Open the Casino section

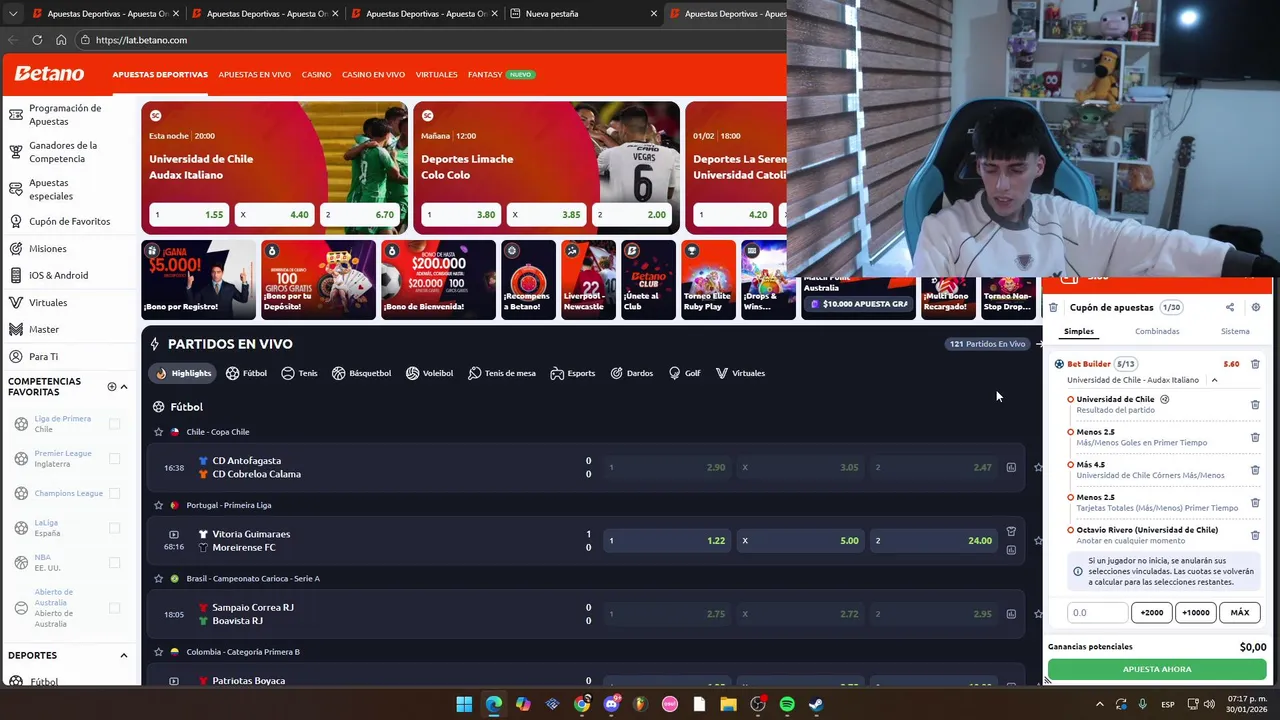(317, 75)
